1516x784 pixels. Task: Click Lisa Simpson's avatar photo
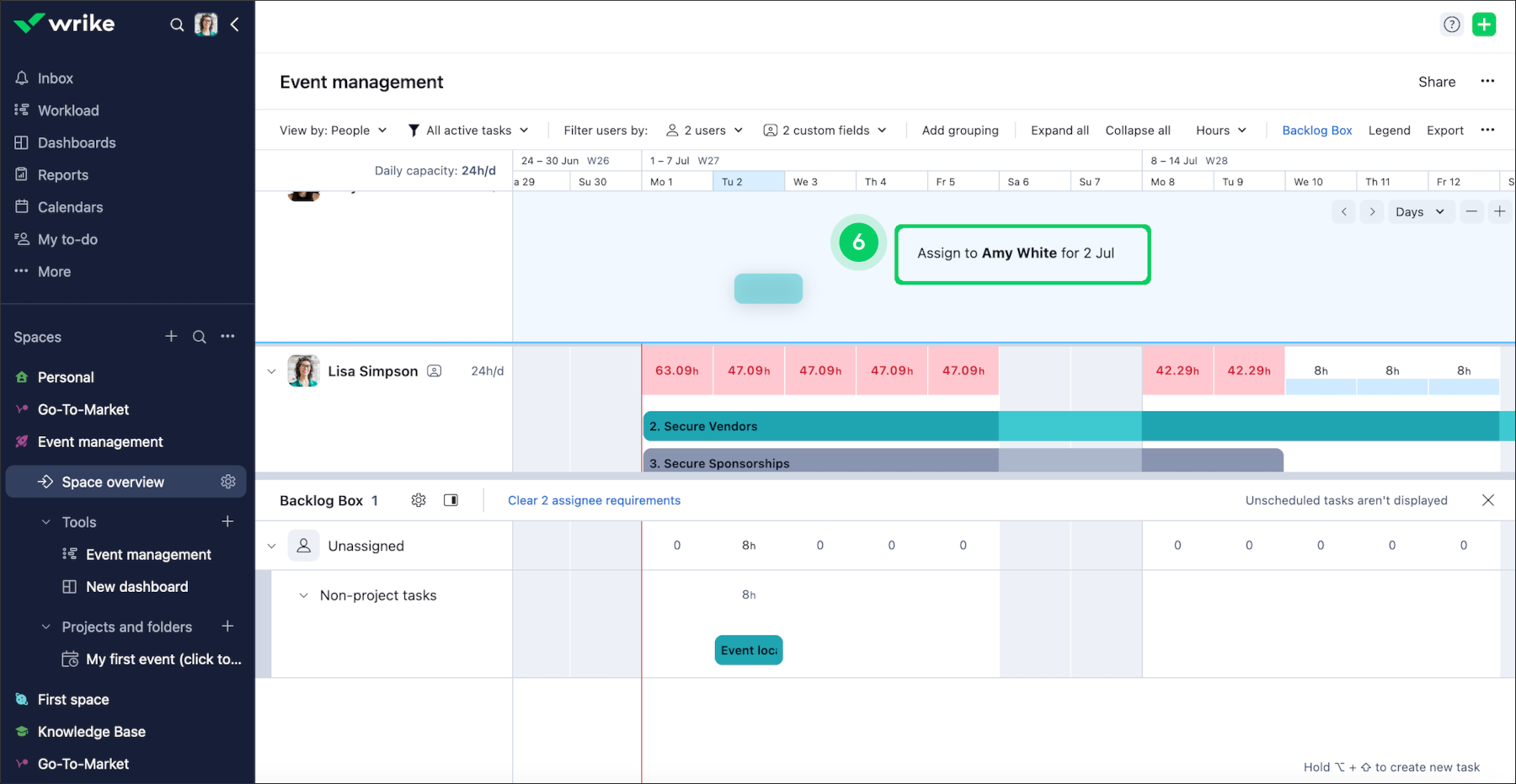[303, 371]
